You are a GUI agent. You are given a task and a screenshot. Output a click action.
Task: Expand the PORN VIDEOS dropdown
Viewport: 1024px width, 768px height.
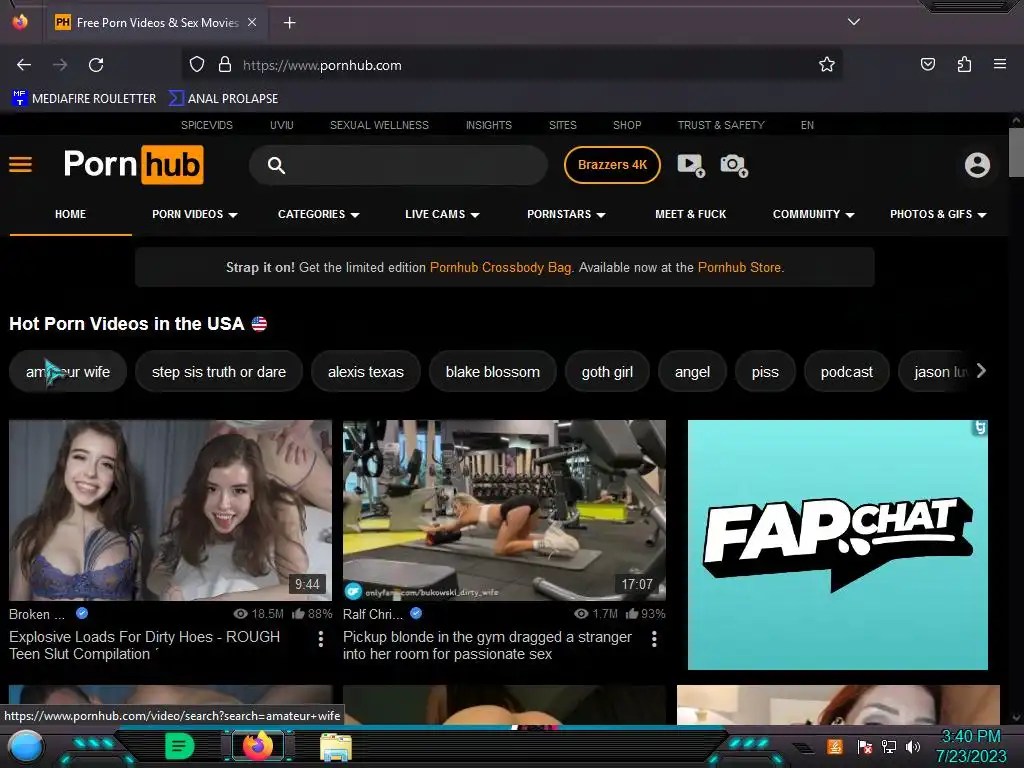pyautogui.click(x=195, y=214)
